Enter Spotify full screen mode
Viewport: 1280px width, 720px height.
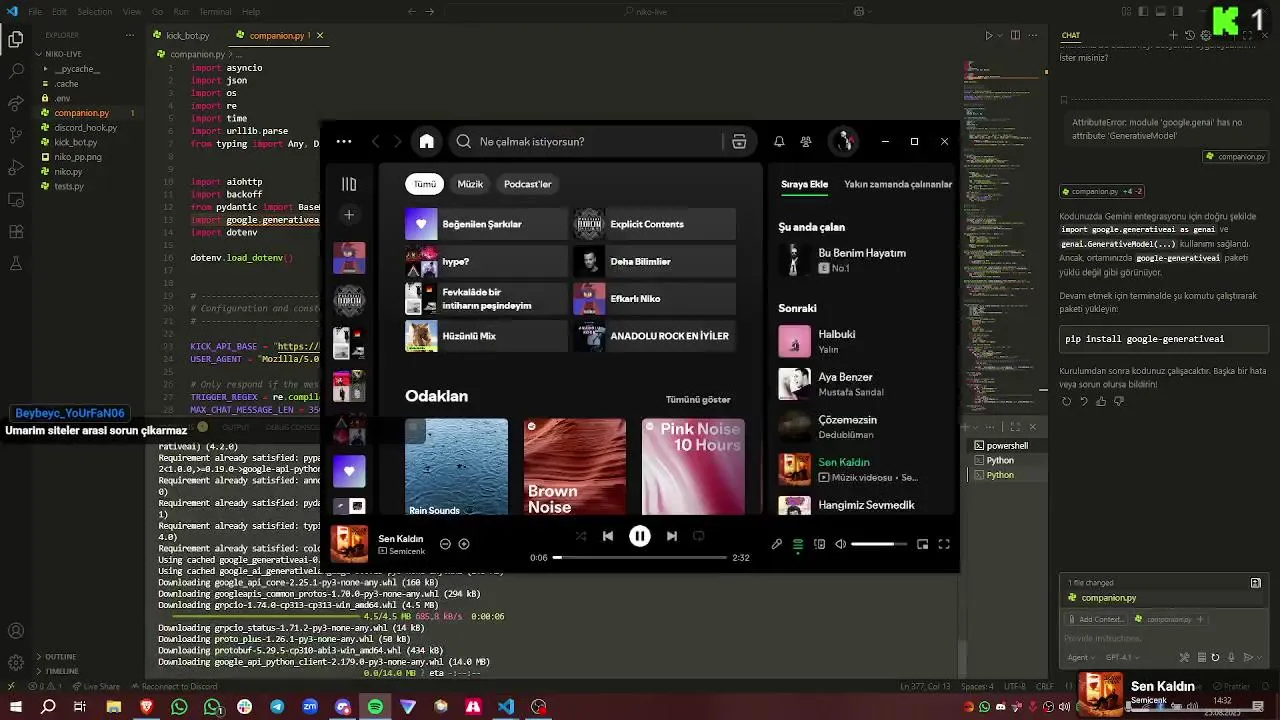point(944,544)
